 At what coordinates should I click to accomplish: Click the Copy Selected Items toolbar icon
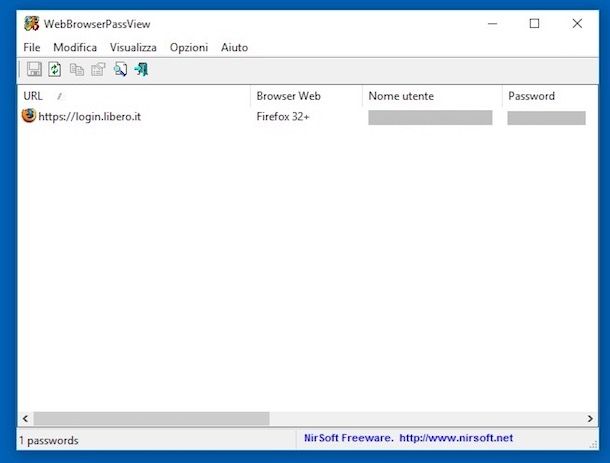(x=77, y=70)
